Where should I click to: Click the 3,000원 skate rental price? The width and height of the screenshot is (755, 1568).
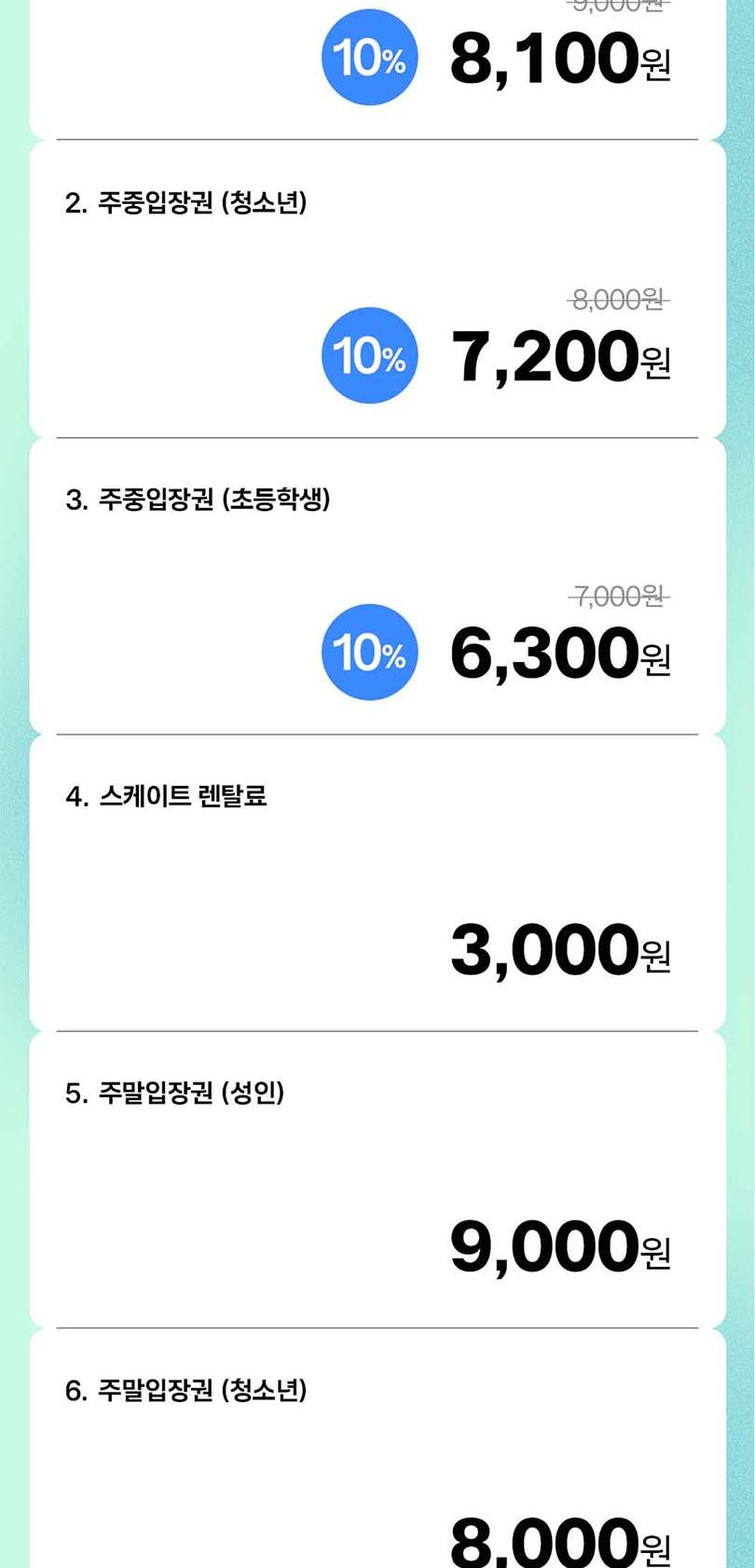click(x=559, y=950)
